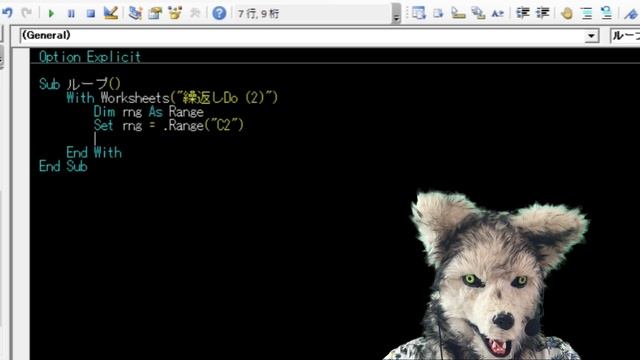Click the Set rng = .Range("C2") line
Viewport: 640px width, 360px height.
pos(169,125)
